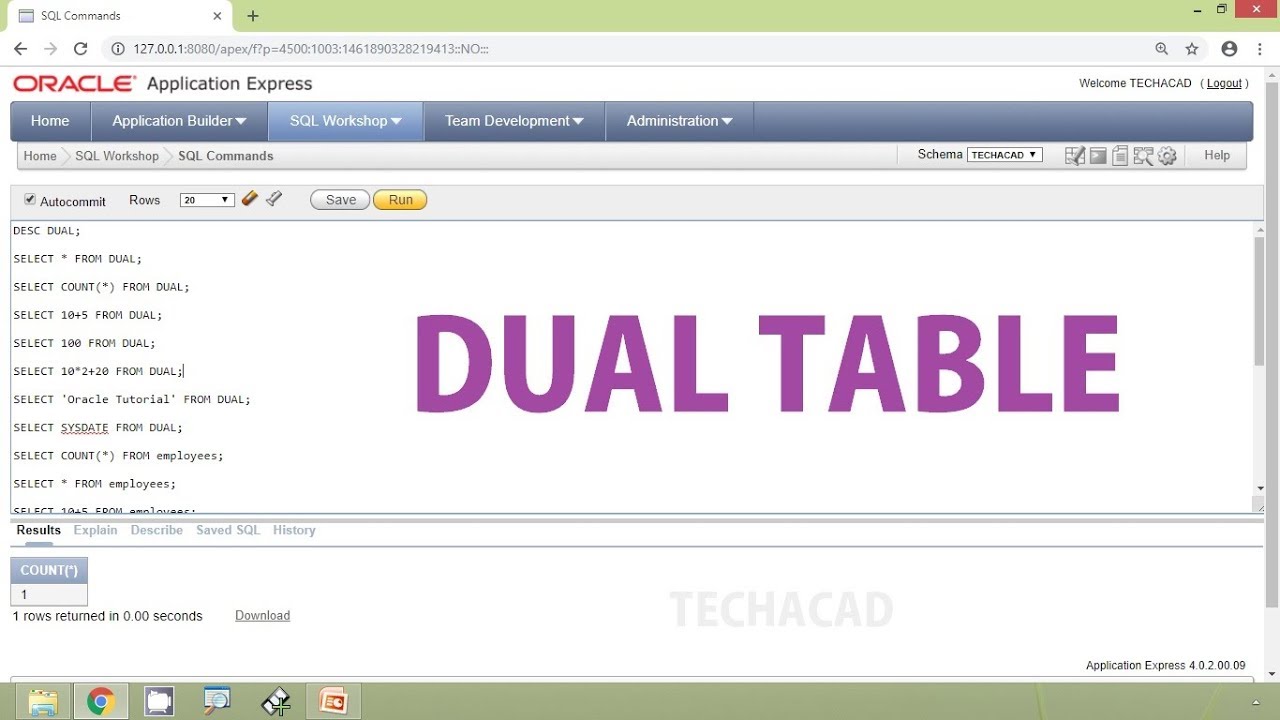Click the zoom magnifier icon in address bar

coord(1161,48)
